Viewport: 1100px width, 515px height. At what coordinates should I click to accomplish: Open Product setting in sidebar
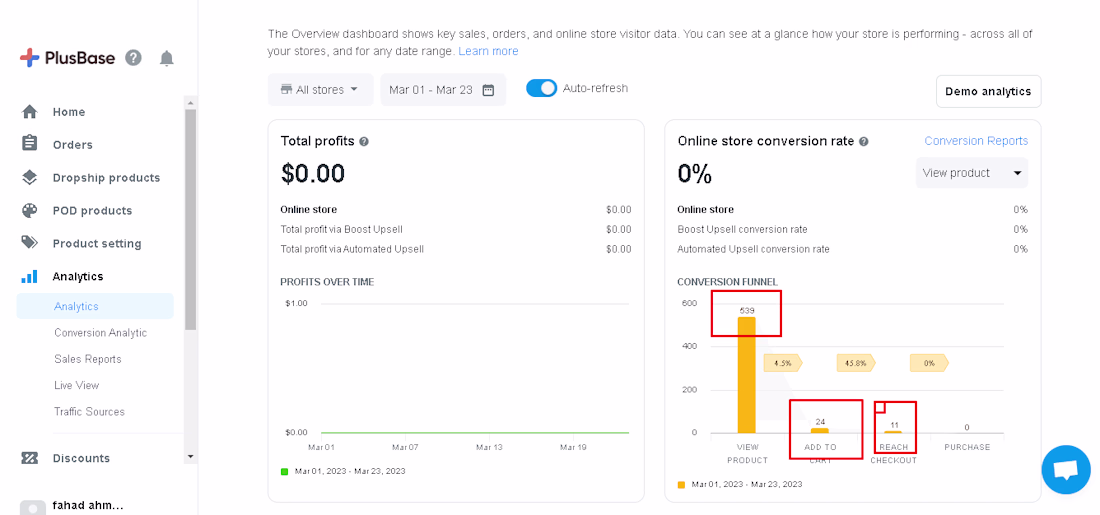(x=97, y=243)
